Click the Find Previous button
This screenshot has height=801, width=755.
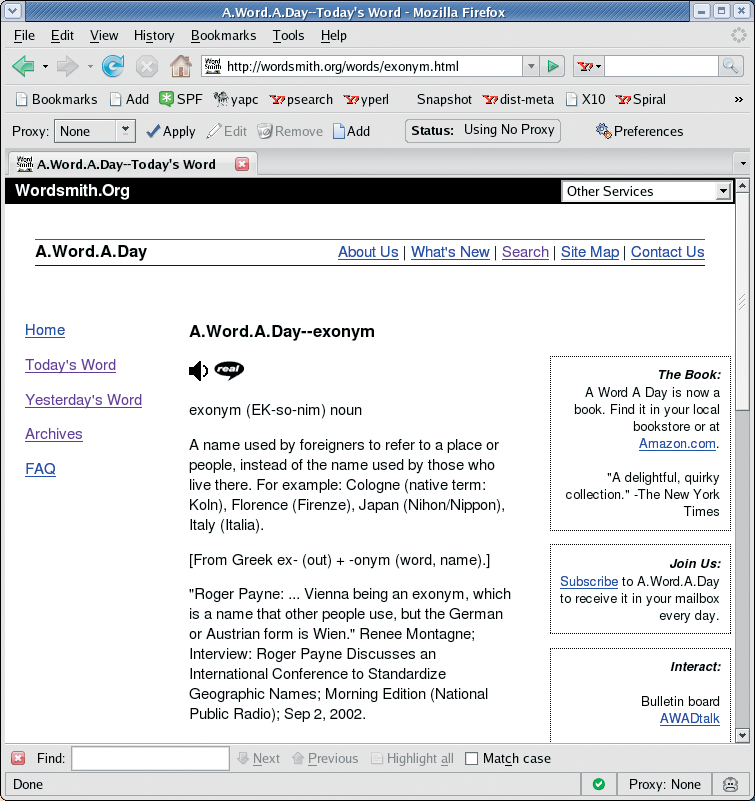(325, 758)
